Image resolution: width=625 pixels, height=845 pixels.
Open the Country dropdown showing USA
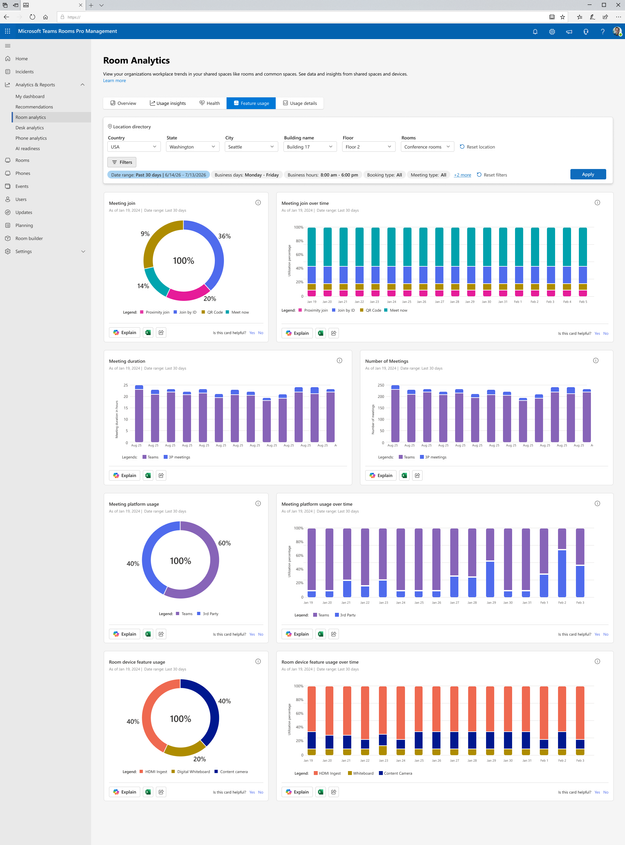coord(134,147)
